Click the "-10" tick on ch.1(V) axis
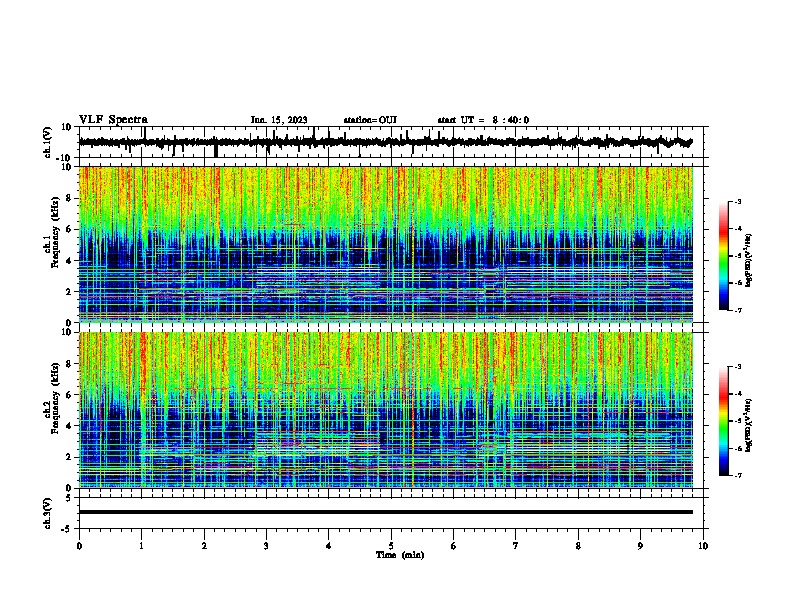792x612 pixels. [x=65, y=158]
